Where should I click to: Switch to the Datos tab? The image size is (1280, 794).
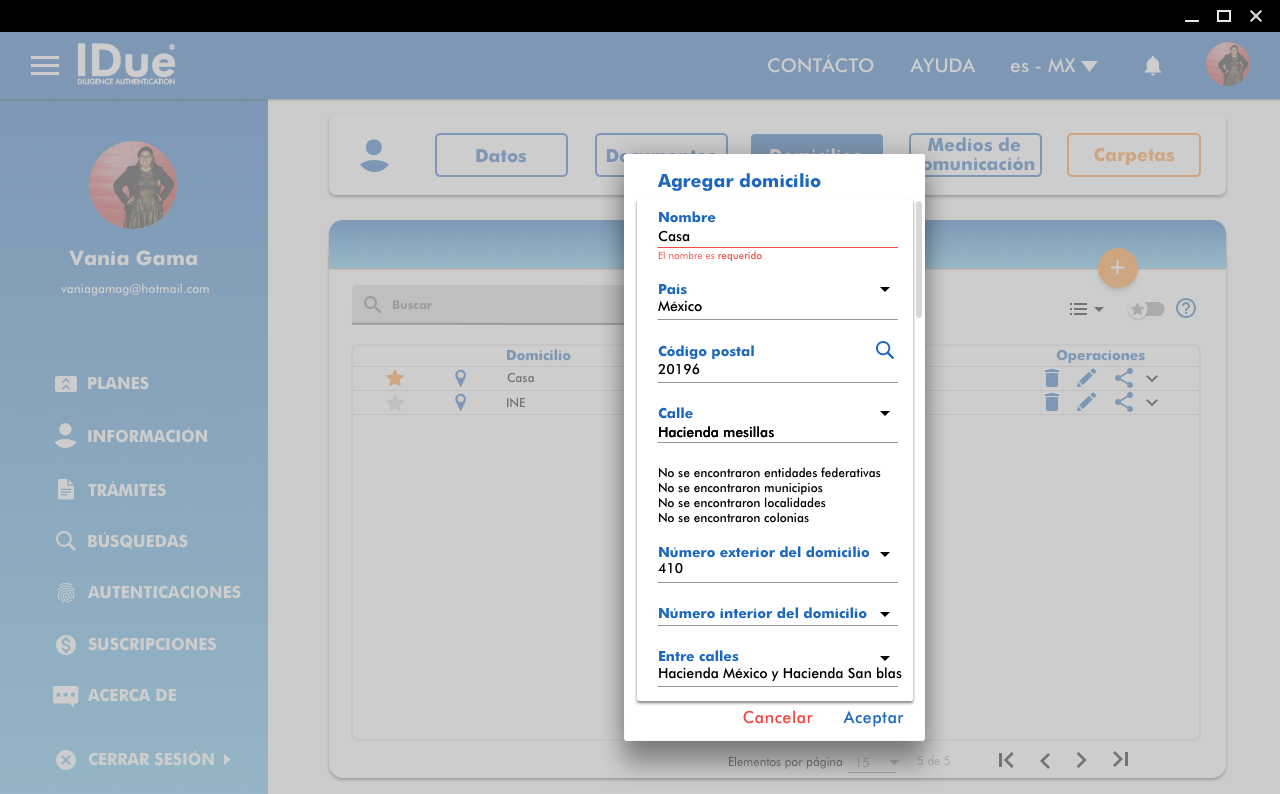[x=501, y=155]
